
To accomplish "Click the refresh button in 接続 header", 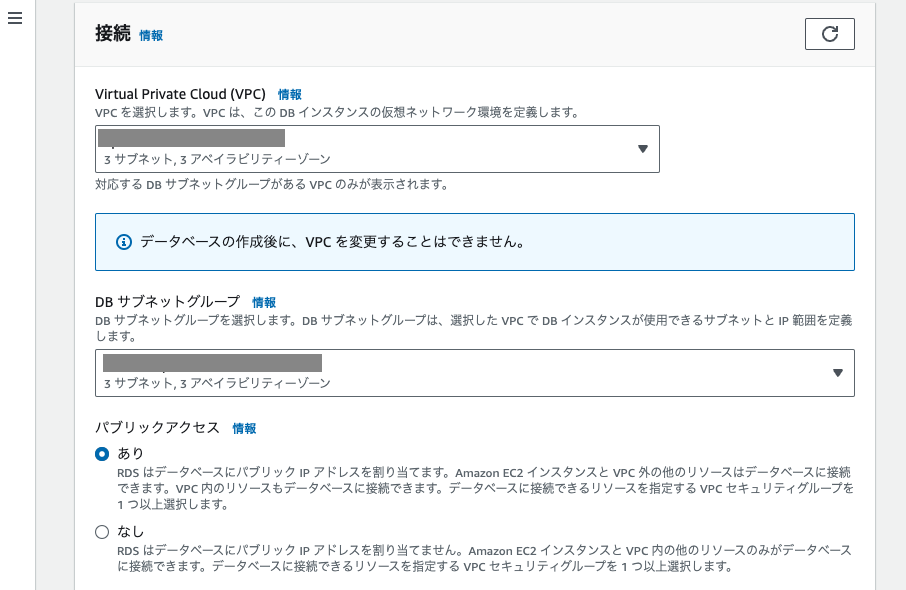I will 829,34.
